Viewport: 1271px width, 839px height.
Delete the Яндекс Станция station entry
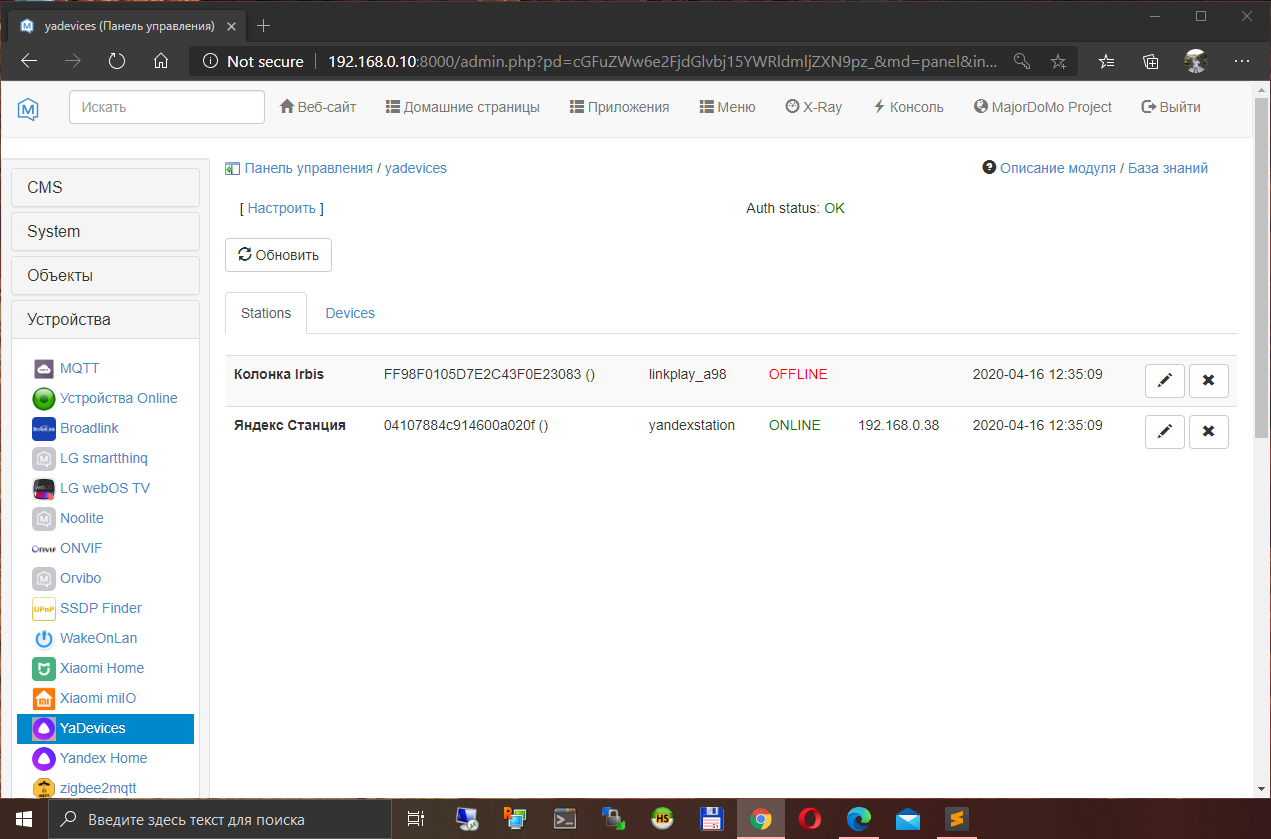point(1208,431)
